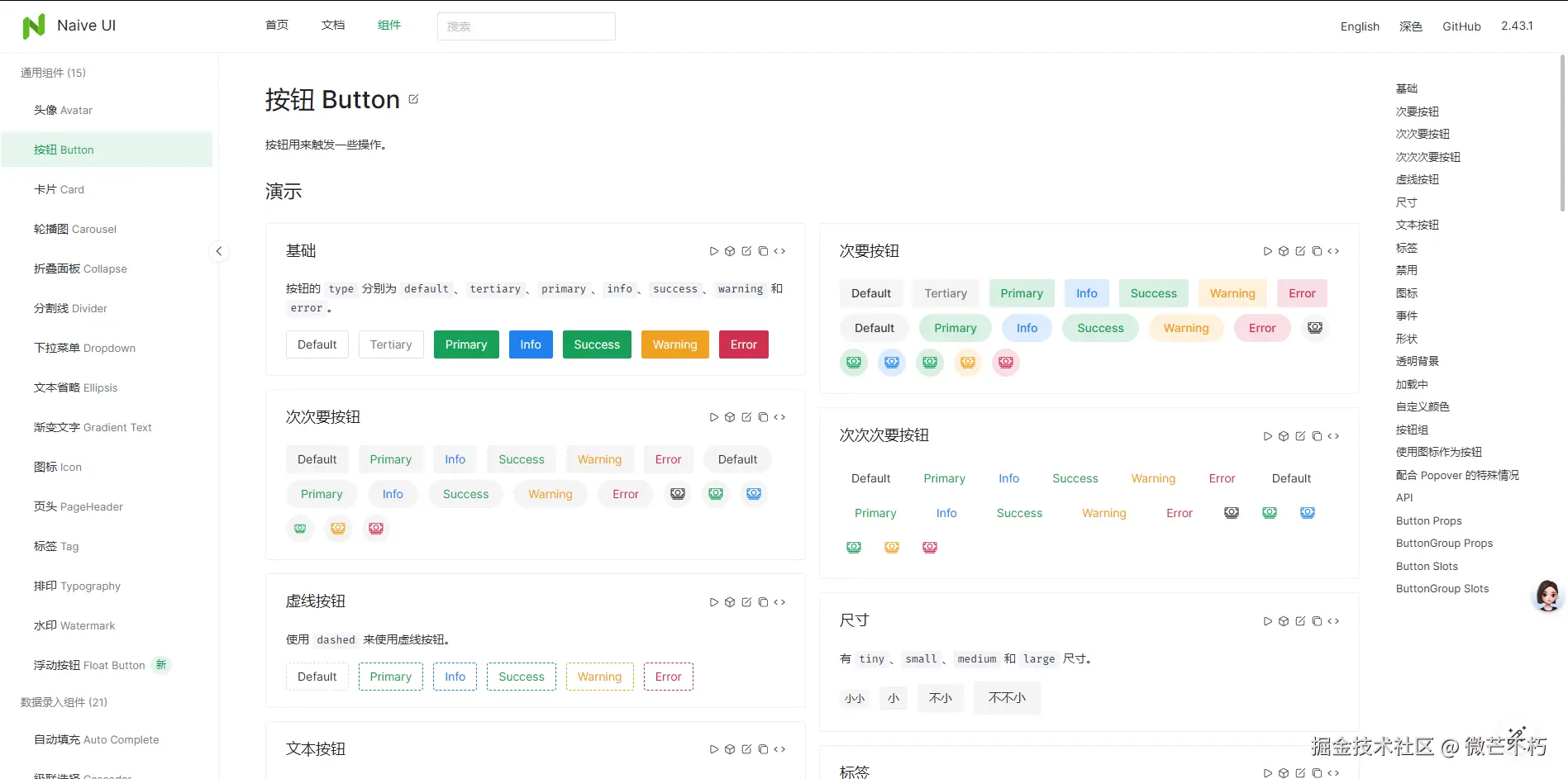The height and width of the screenshot is (779, 1568).
Task: Click the solid green Primary button in 基础 card
Action: [x=466, y=344]
